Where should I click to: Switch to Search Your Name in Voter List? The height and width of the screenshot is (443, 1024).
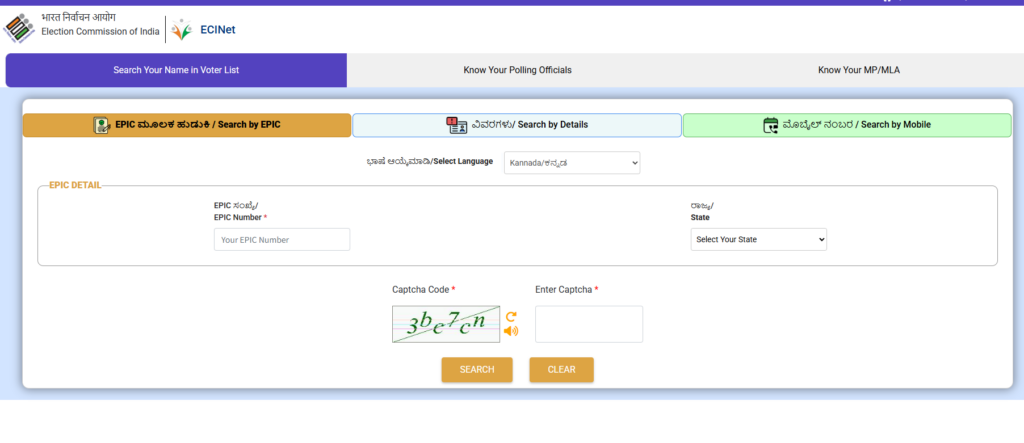(176, 70)
